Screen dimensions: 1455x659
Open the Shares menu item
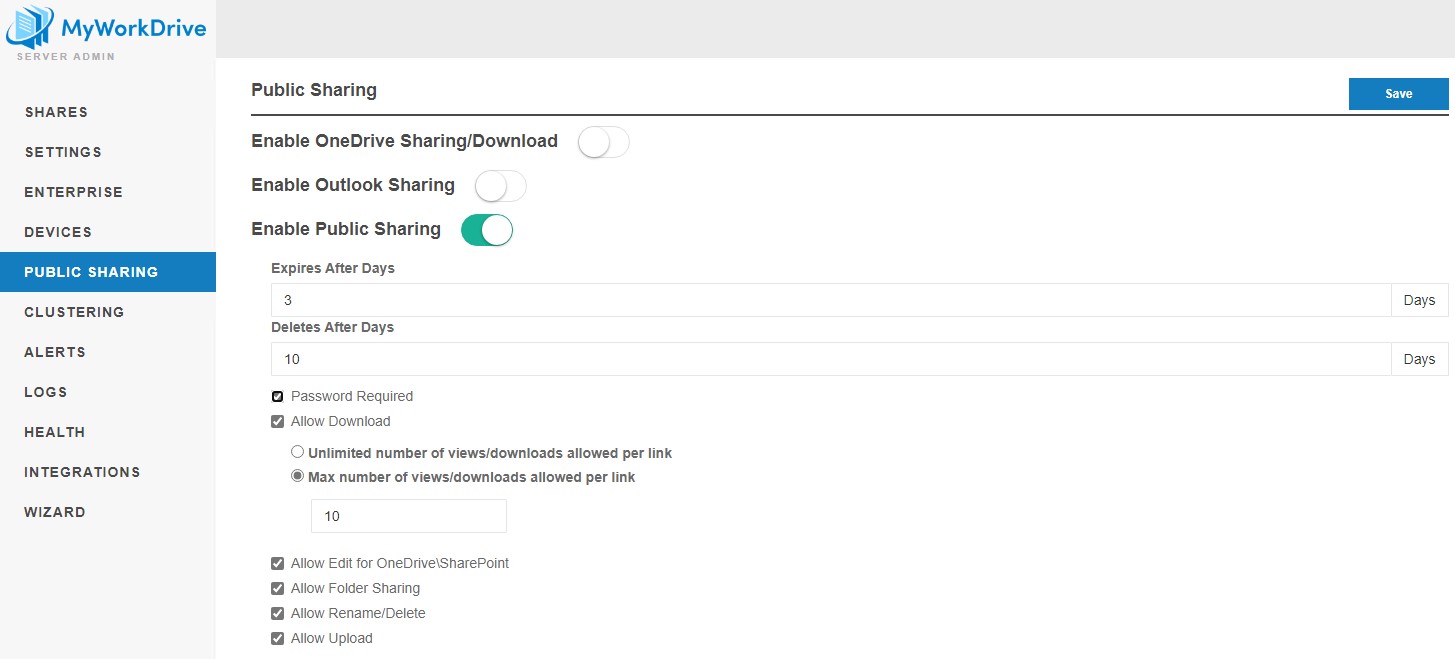pyautogui.click(x=56, y=112)
